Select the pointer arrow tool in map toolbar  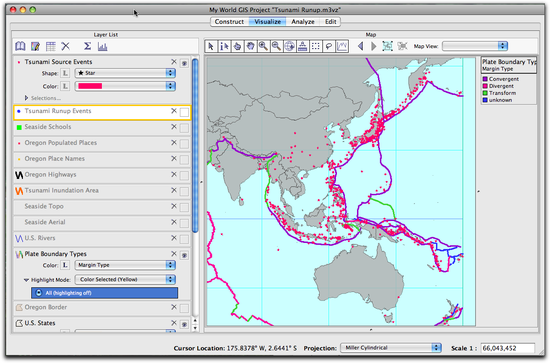211,46
